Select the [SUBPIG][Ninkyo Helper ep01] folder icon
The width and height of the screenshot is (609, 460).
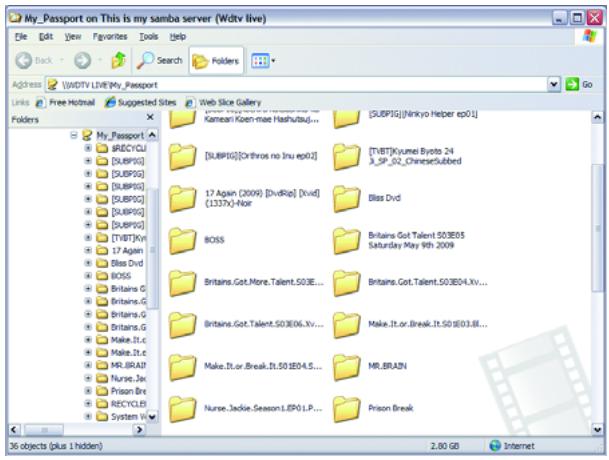(x=346, y=118)
